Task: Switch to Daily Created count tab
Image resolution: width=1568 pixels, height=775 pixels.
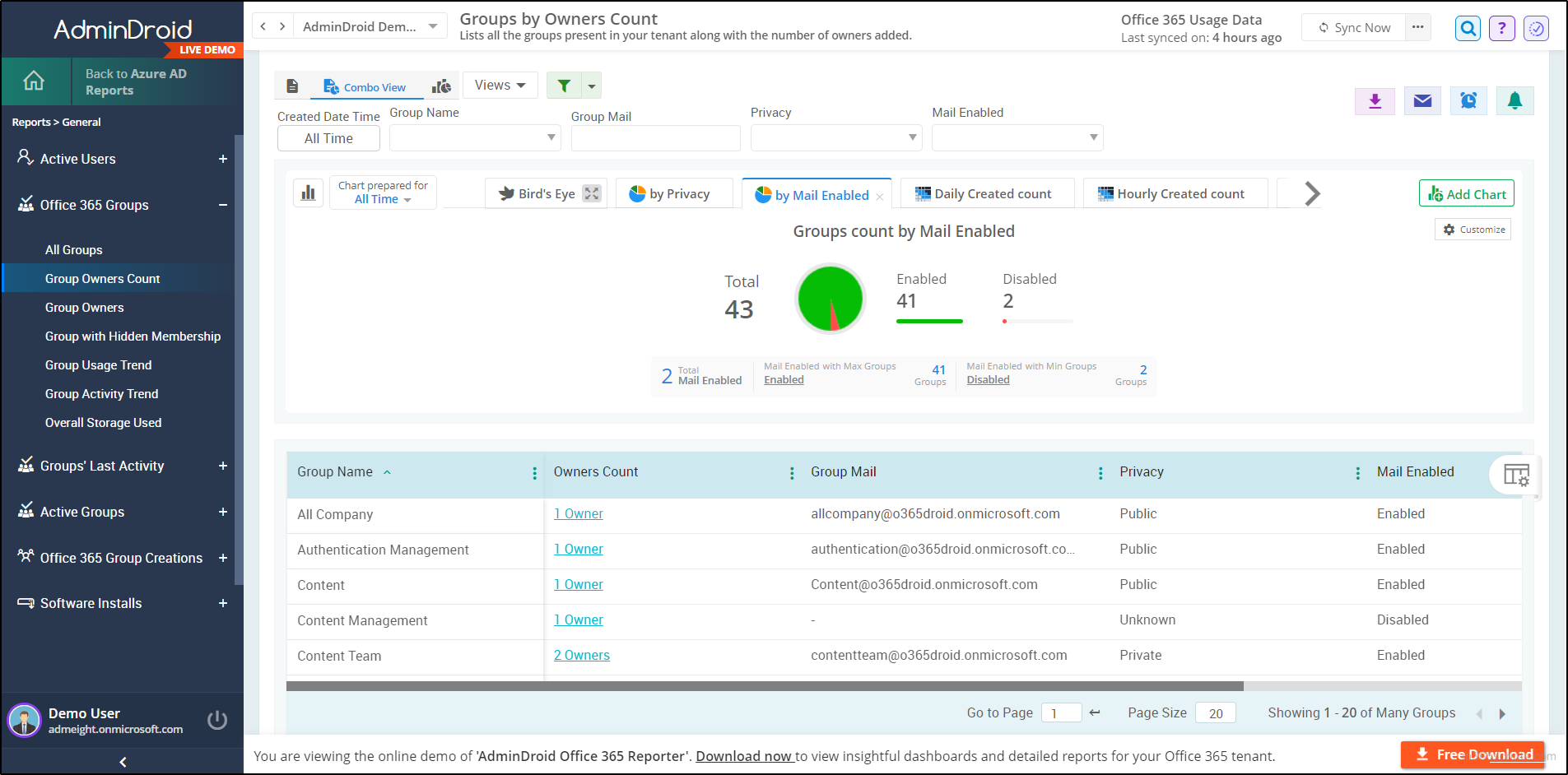Action: (988, 193)
